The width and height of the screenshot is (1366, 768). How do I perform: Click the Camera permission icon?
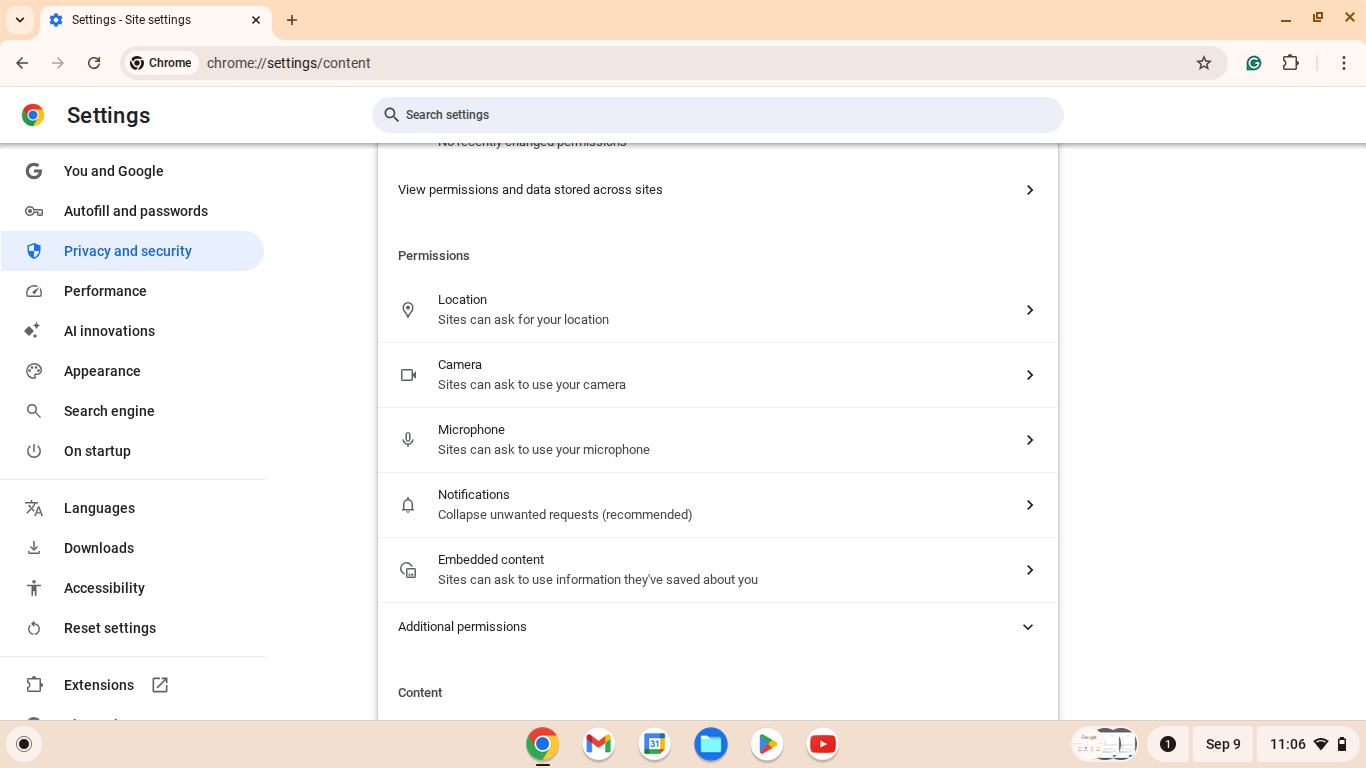pyautogui.click(x=408, y=375)
